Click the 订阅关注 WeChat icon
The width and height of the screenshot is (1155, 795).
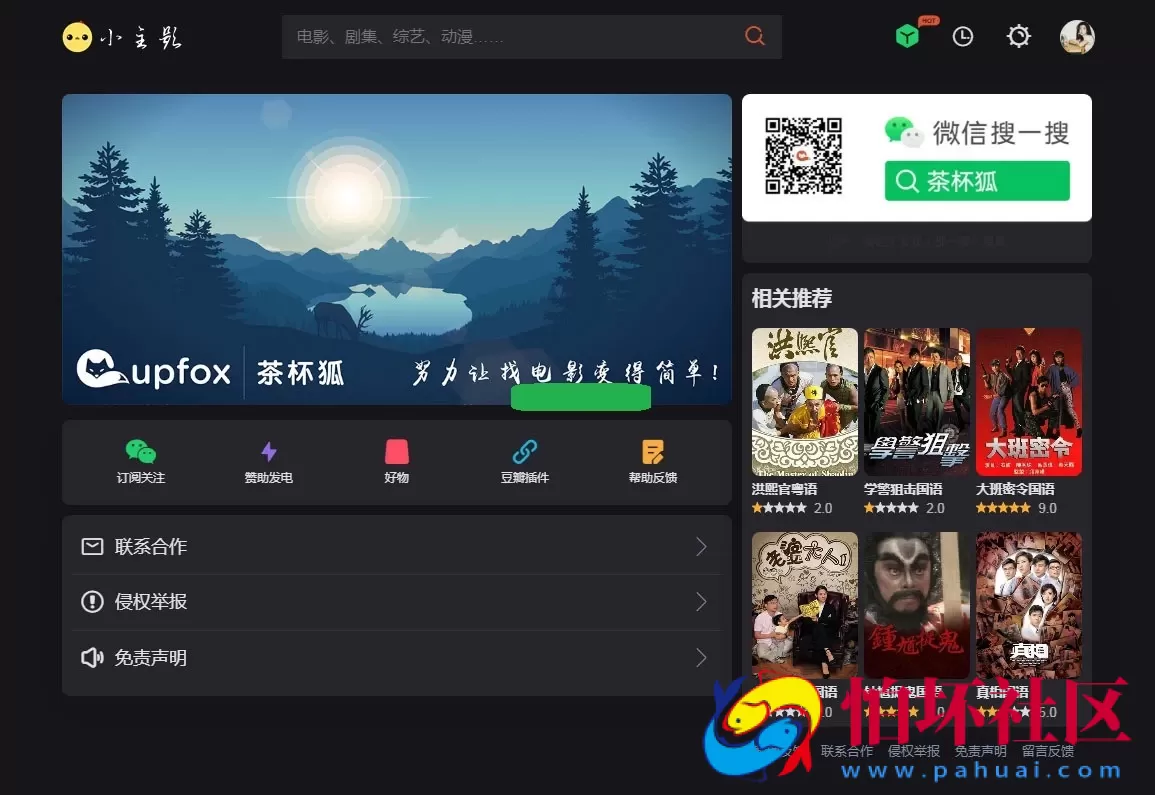(140, 451)
